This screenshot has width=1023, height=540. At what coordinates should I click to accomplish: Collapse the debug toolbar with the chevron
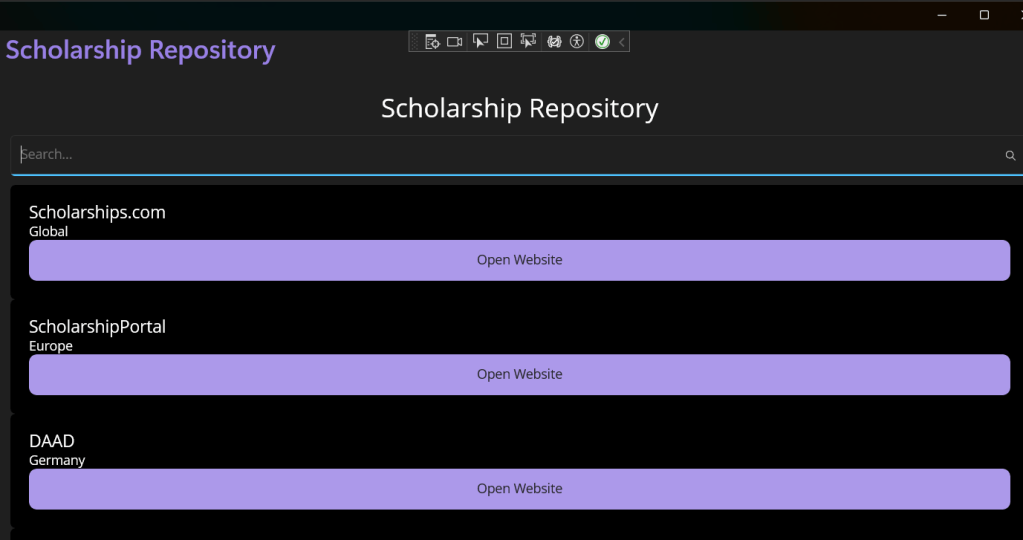[622, 42]
